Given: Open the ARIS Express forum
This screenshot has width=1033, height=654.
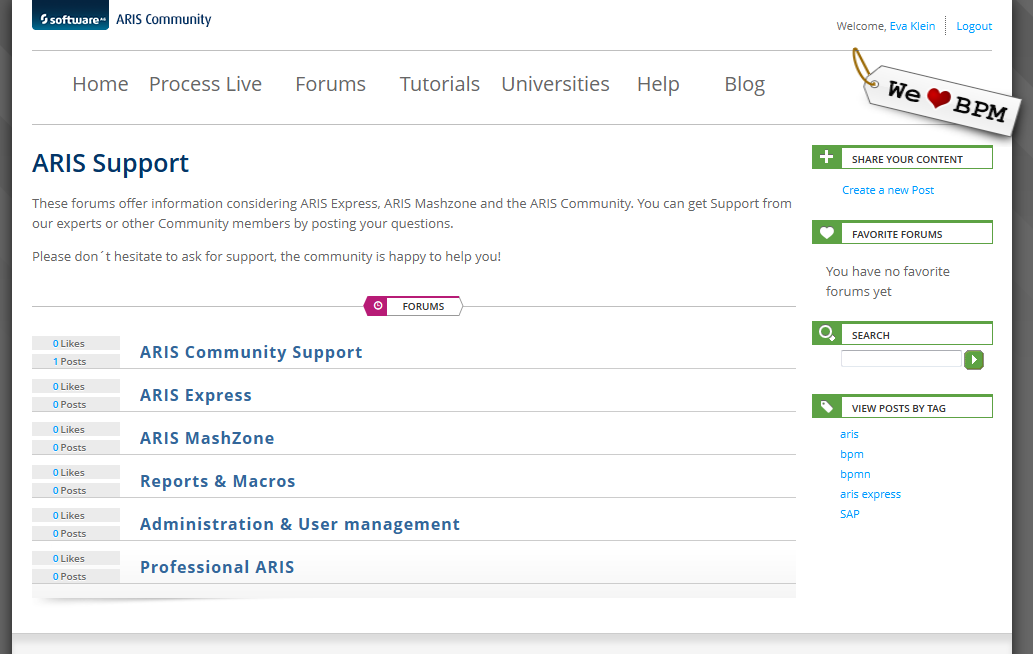Looking at the screenshot, I should coord(196,395).
